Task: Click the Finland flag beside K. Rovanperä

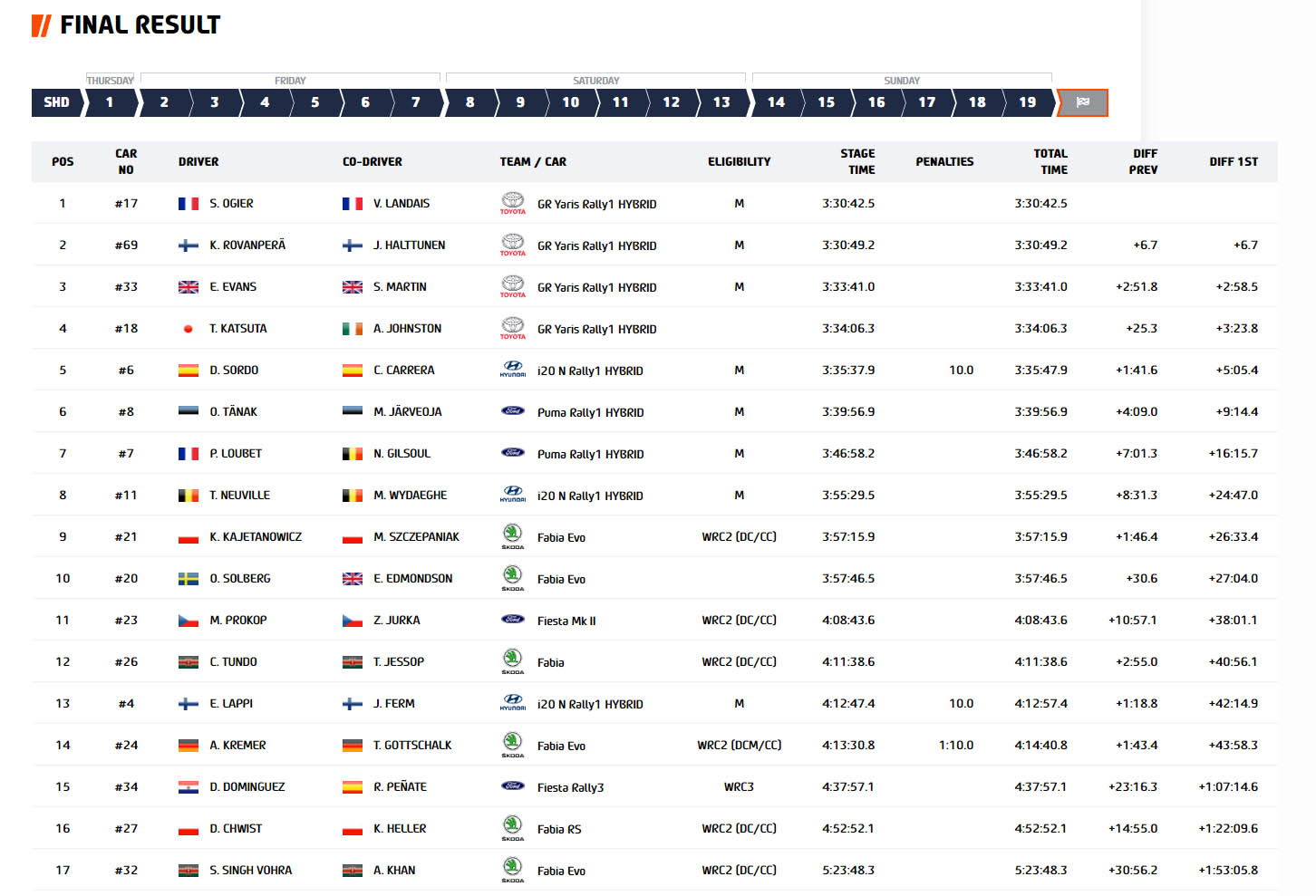Action: click(x=189, y=246)
